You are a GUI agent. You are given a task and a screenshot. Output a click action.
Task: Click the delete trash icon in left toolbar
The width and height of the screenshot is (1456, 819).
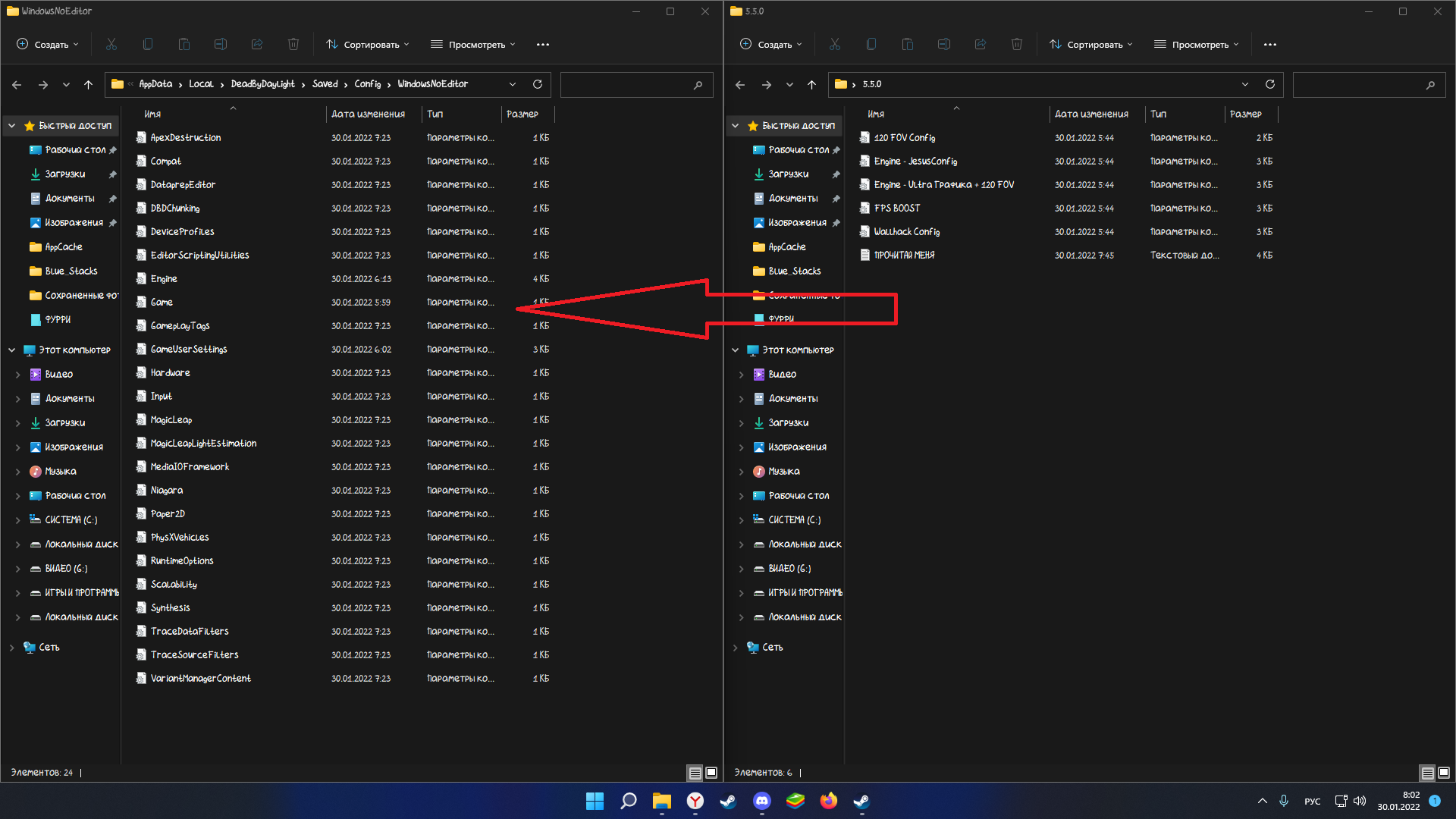click(293, 44)
